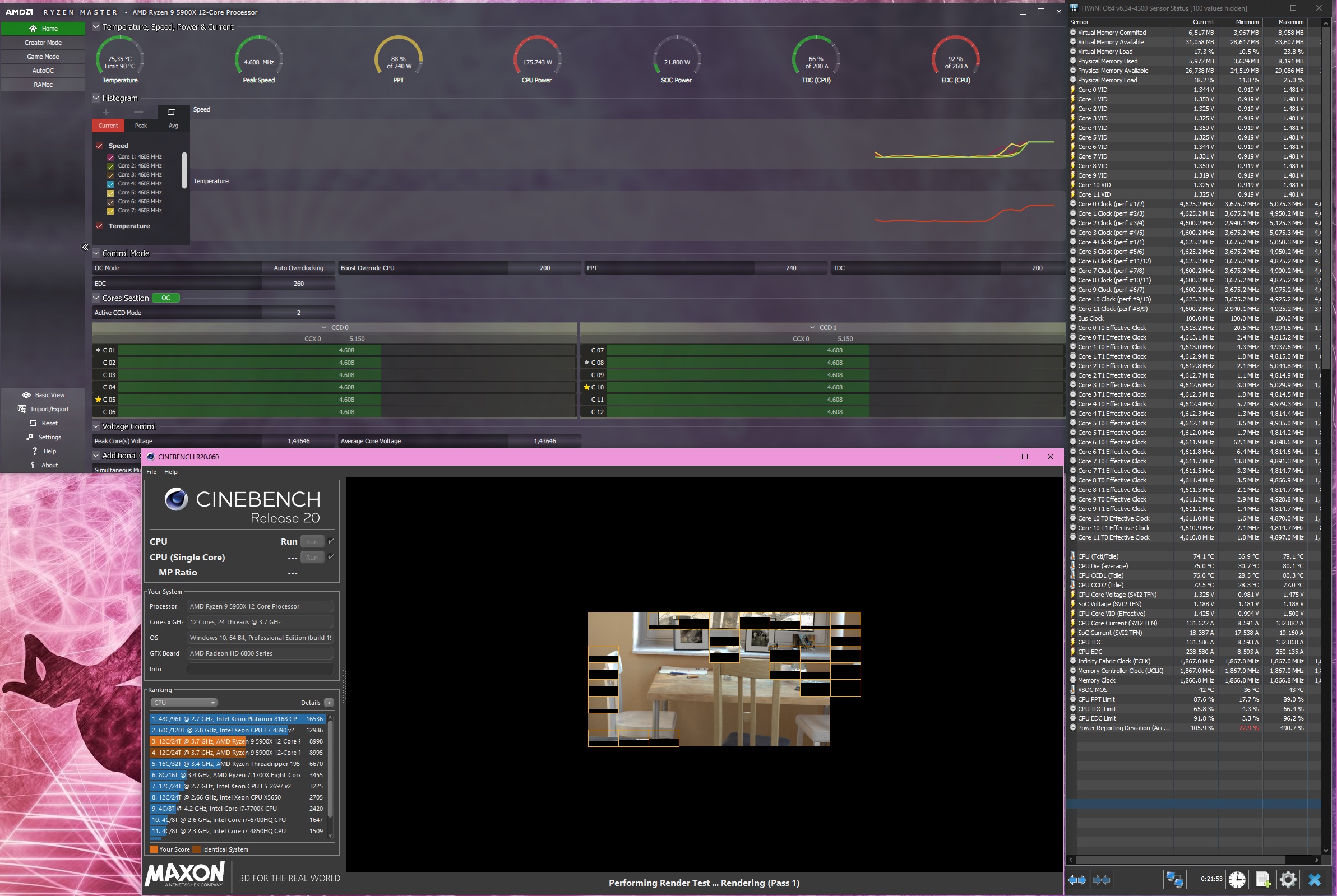Select the Avg histogram tab
This screenshot has width=1337, height=896.
tap(173, 126)
